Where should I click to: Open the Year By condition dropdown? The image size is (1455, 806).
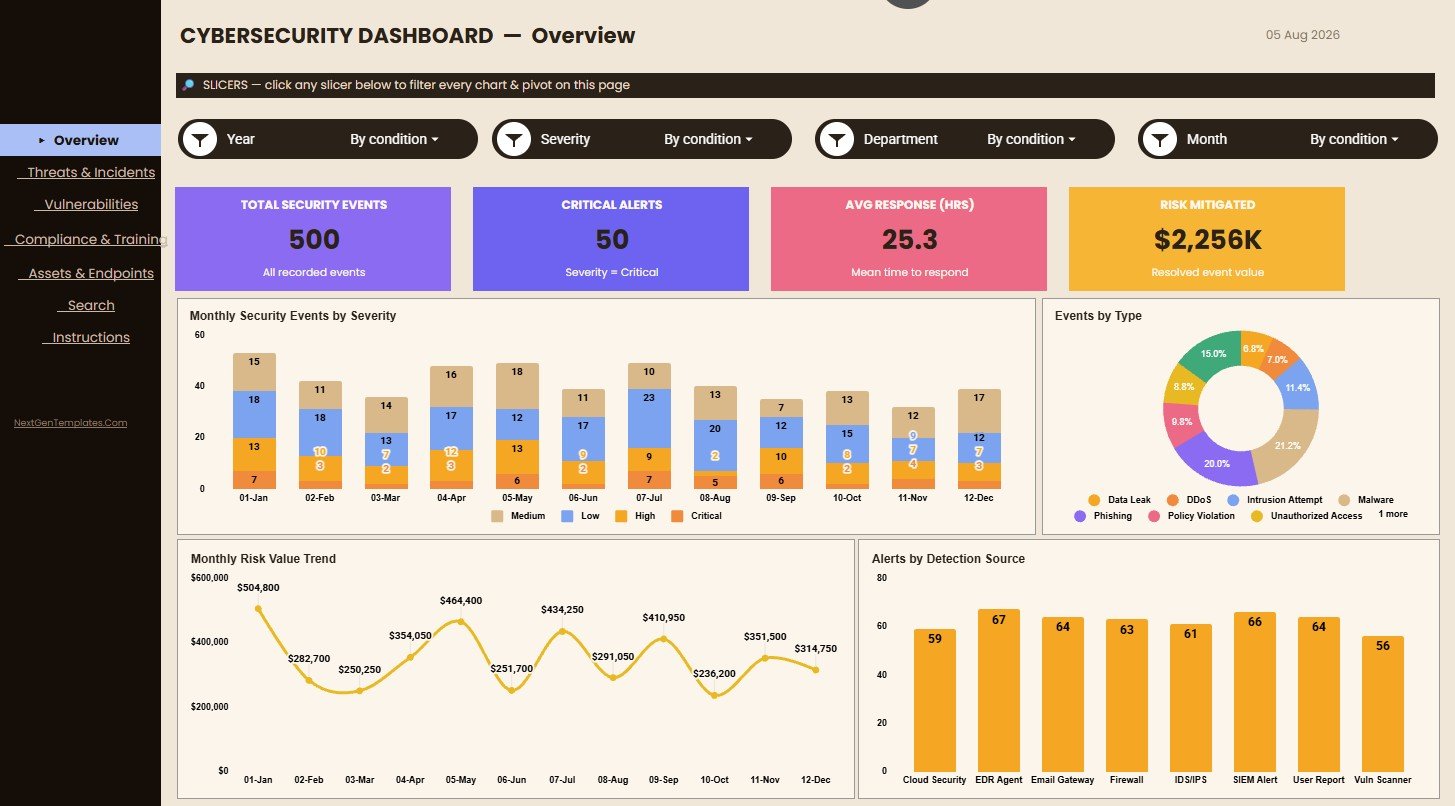(x=394, y=139)
